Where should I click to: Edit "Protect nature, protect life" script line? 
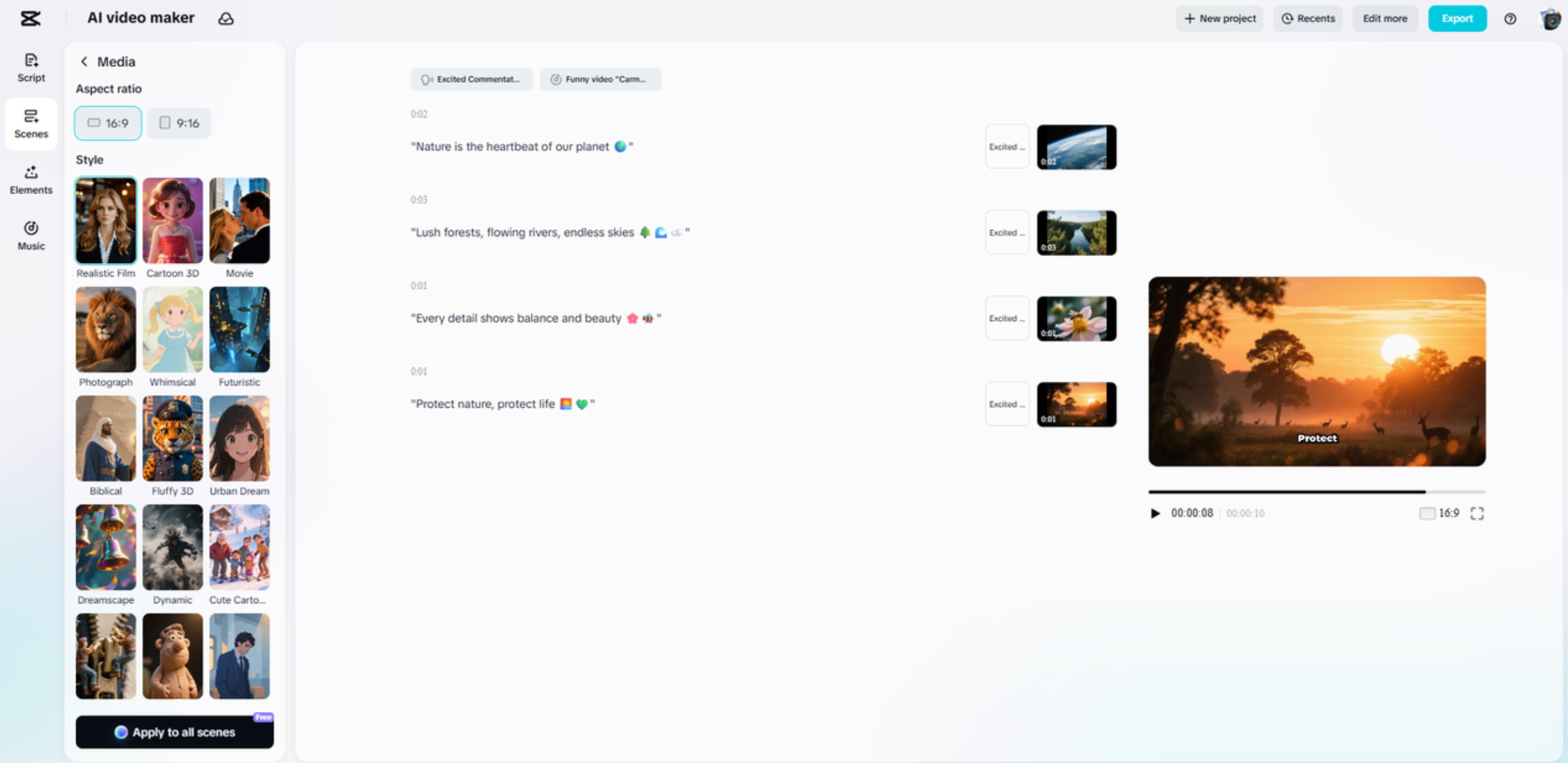(x=503, y=404)
